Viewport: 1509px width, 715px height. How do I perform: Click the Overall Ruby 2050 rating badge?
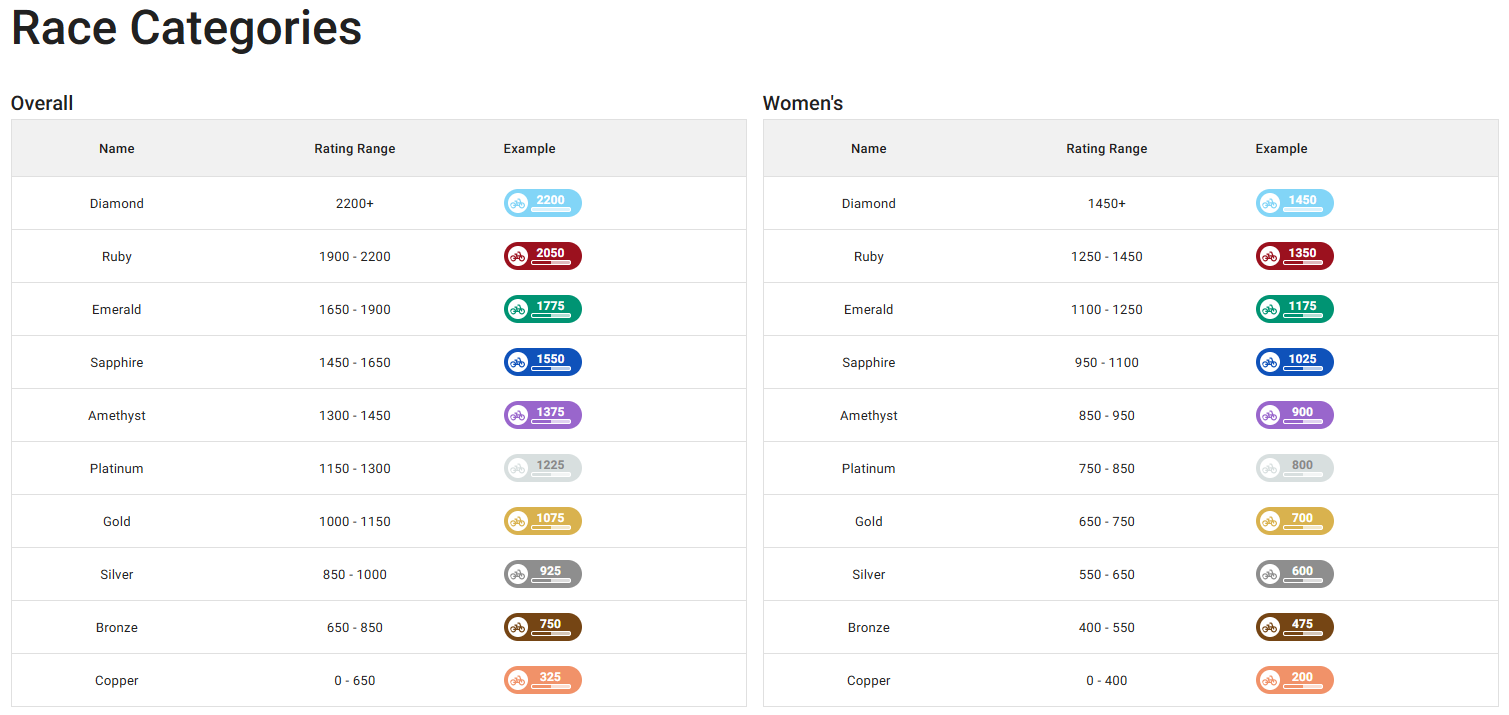click(542, 256)
